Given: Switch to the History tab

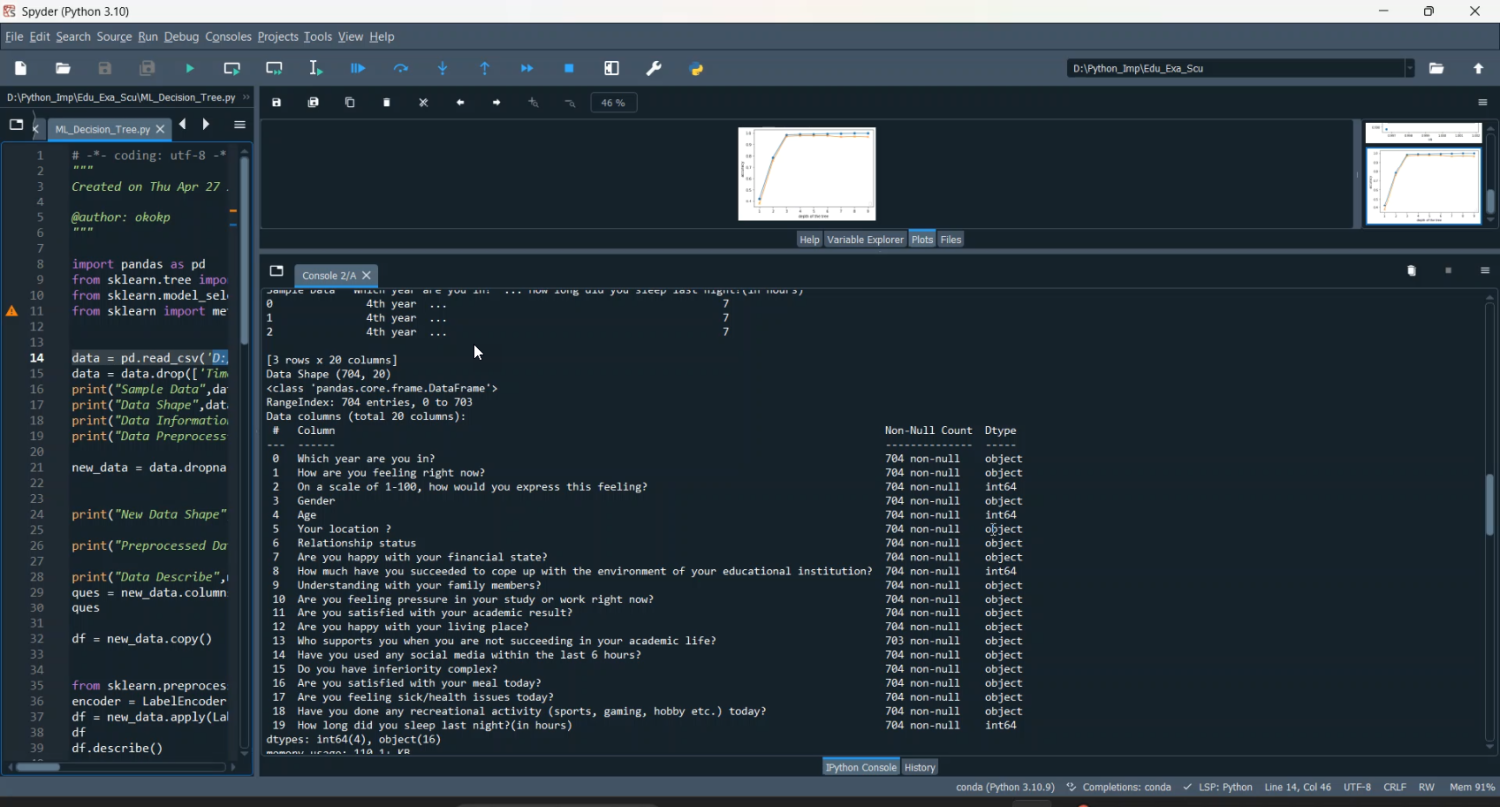Looking at the screenshot, I should coord(920,768).
